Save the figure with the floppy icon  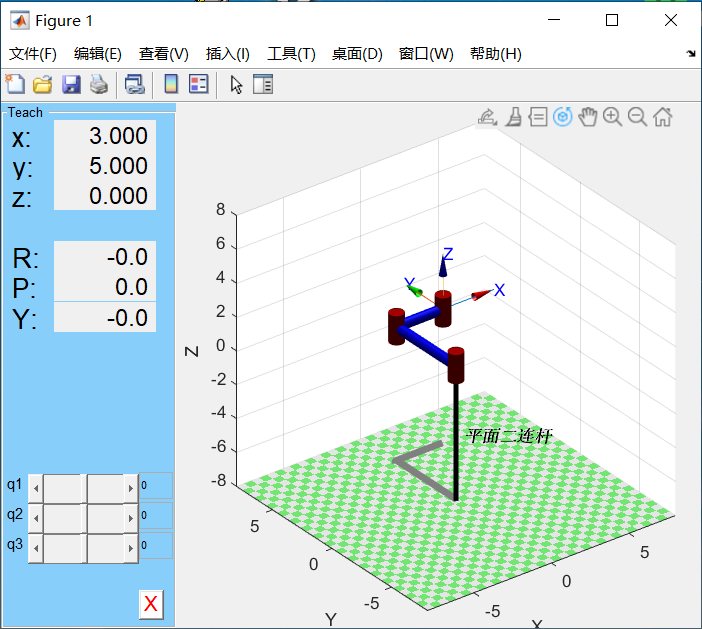pos(71,84)
